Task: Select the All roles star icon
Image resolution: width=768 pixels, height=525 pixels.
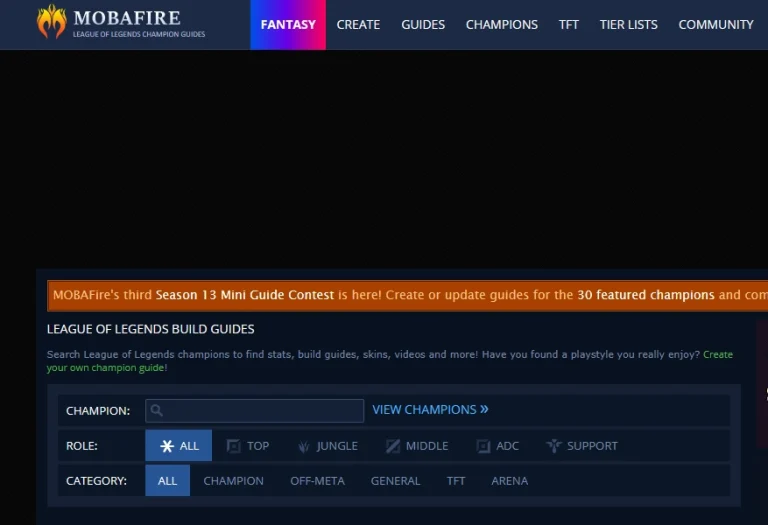Action: (x=167, y=446)
